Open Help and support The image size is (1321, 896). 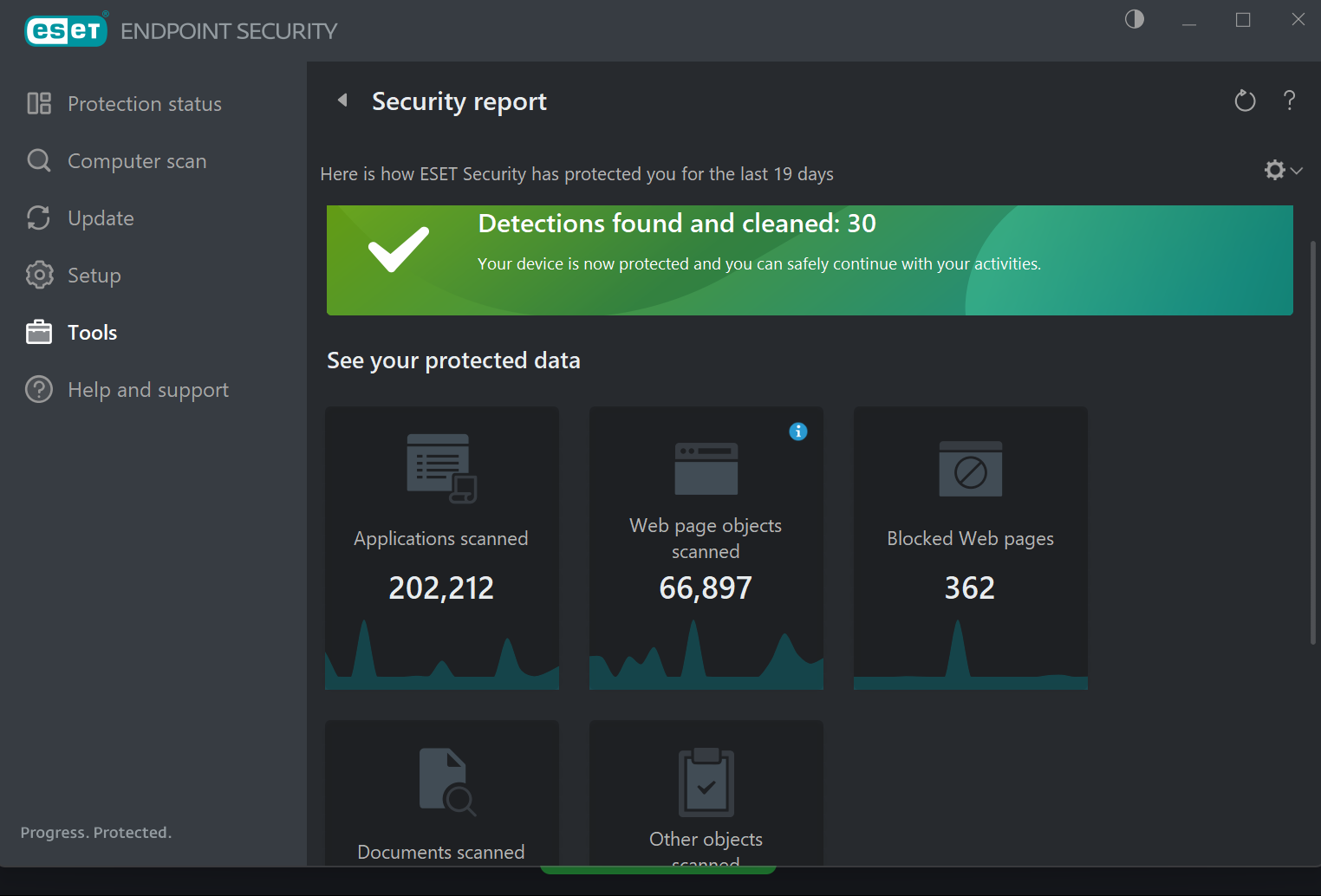147,390
